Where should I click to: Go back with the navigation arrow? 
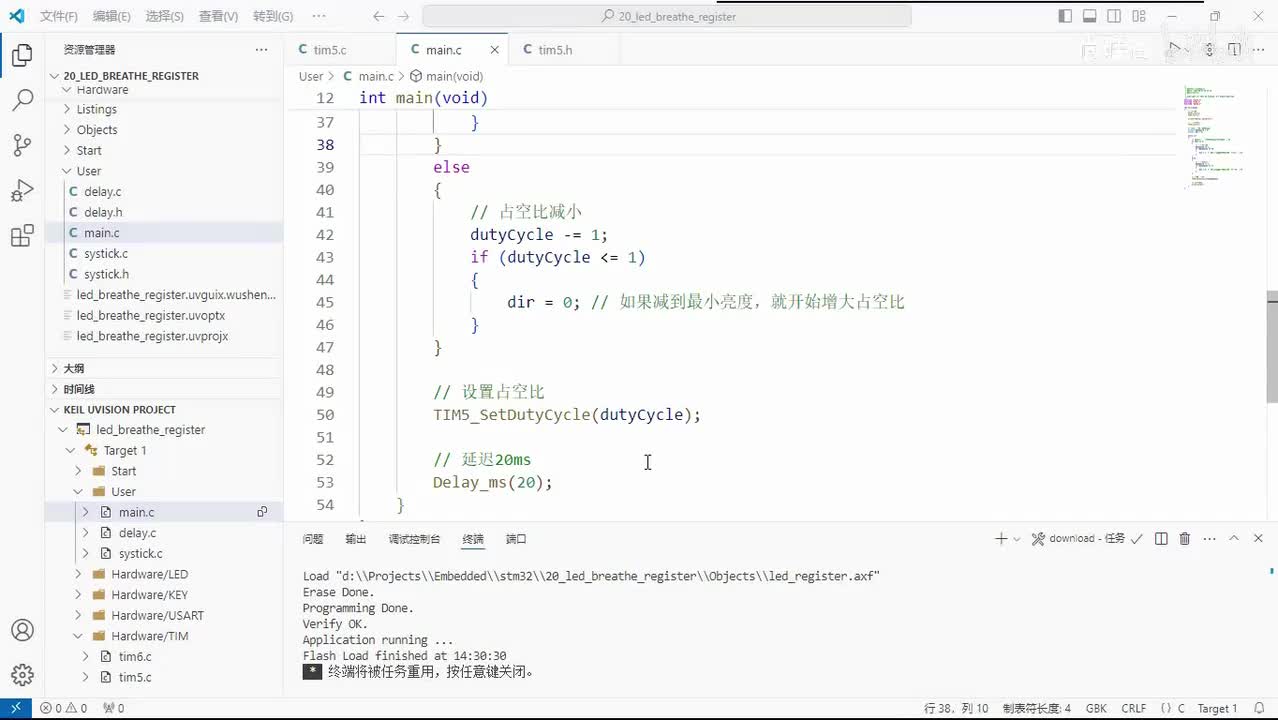click(x=378, y=16)
